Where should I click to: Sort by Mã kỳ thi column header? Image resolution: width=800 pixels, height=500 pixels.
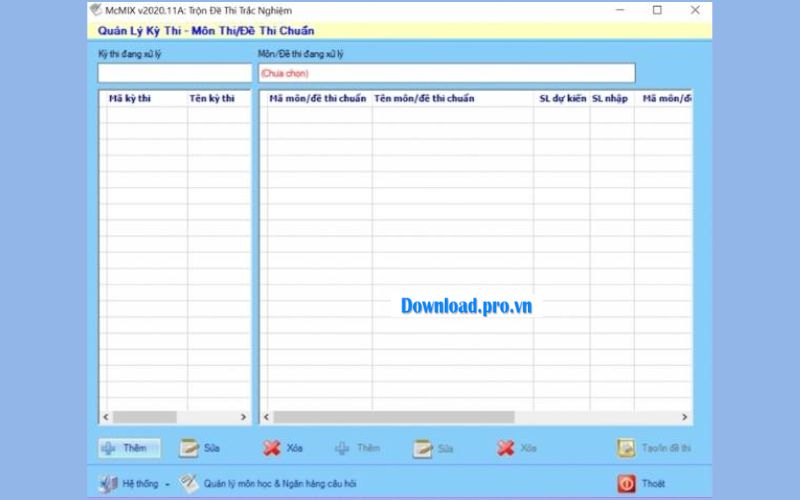tap(130, 98)
